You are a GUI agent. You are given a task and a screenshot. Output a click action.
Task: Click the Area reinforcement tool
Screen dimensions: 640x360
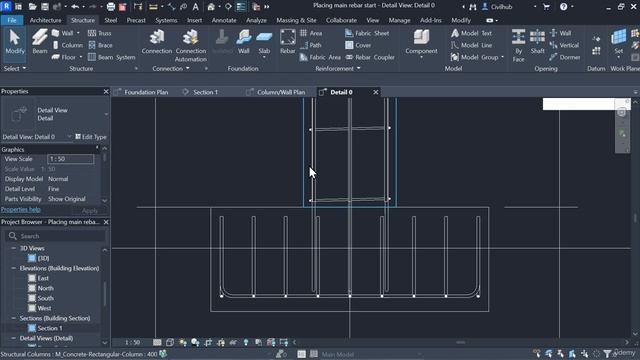[311, 33]
